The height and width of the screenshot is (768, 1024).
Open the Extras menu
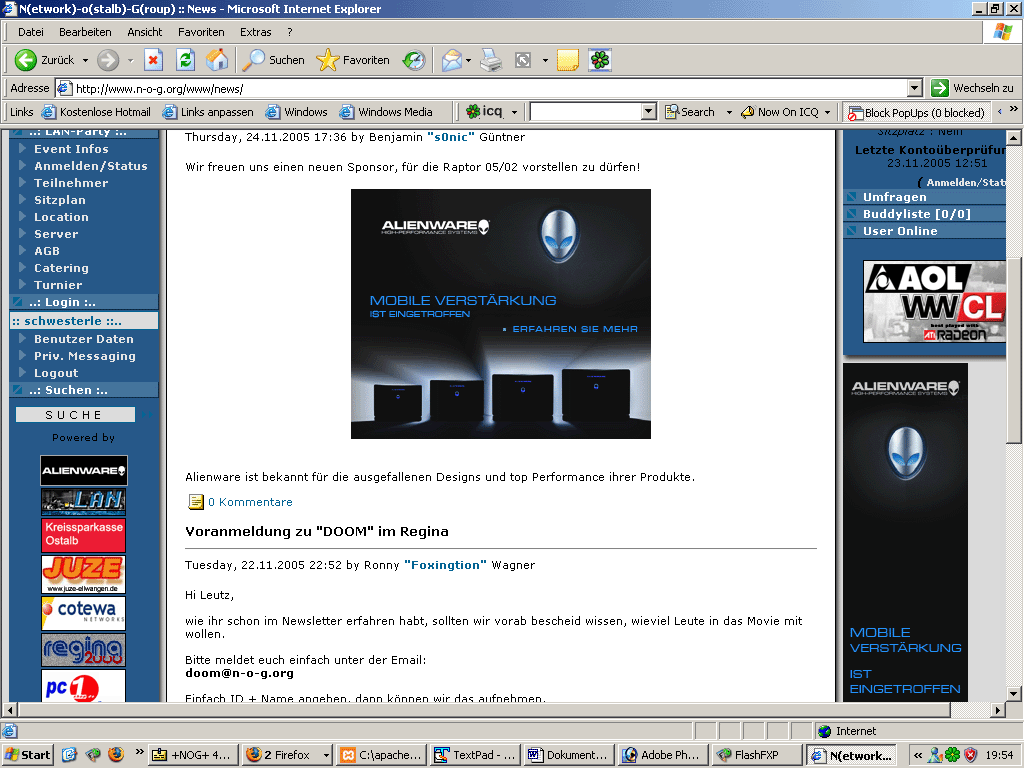(x=255, y=32)
